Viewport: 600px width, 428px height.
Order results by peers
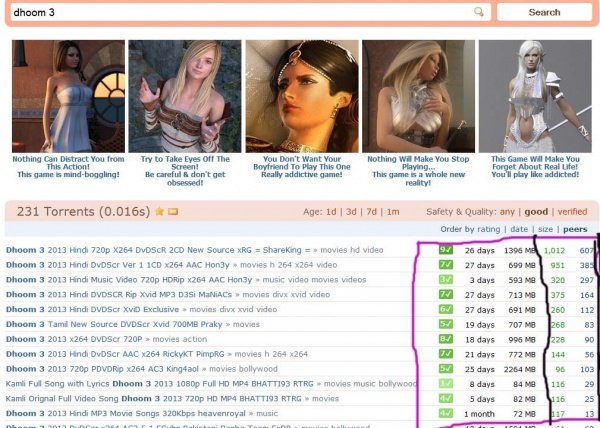pyautogui.click(x=575, y=229)
